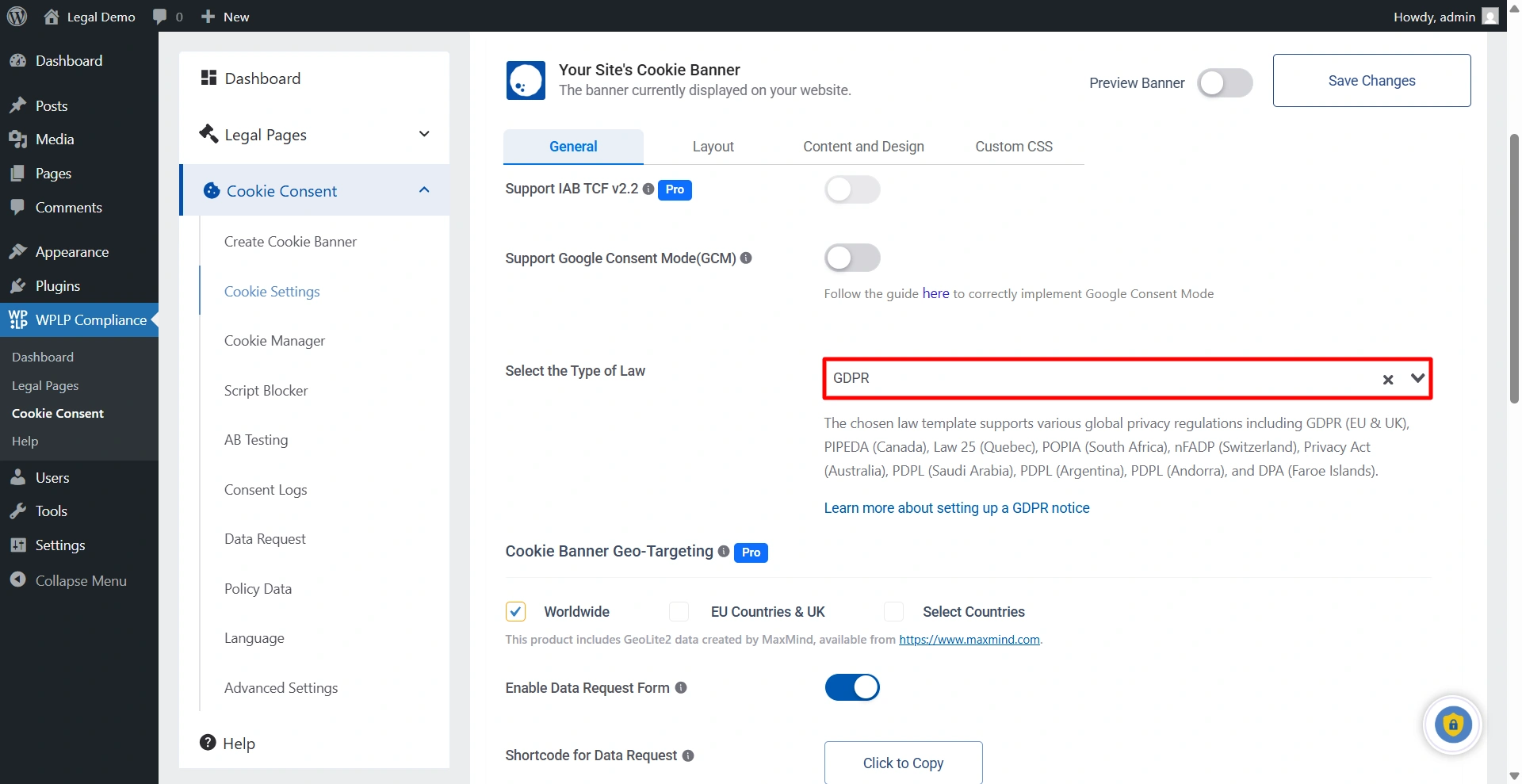Turn on Support Google Consent Mode switch

point(852,258)
